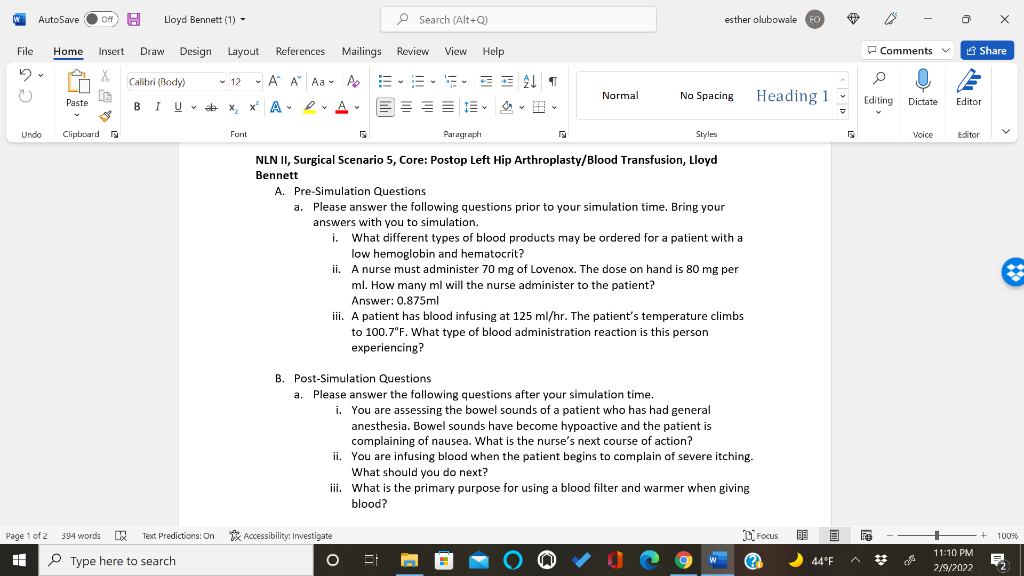Screen dimensions: 1024x576
Task: Apply yellow text highlight color
Action: pos(310,107)
